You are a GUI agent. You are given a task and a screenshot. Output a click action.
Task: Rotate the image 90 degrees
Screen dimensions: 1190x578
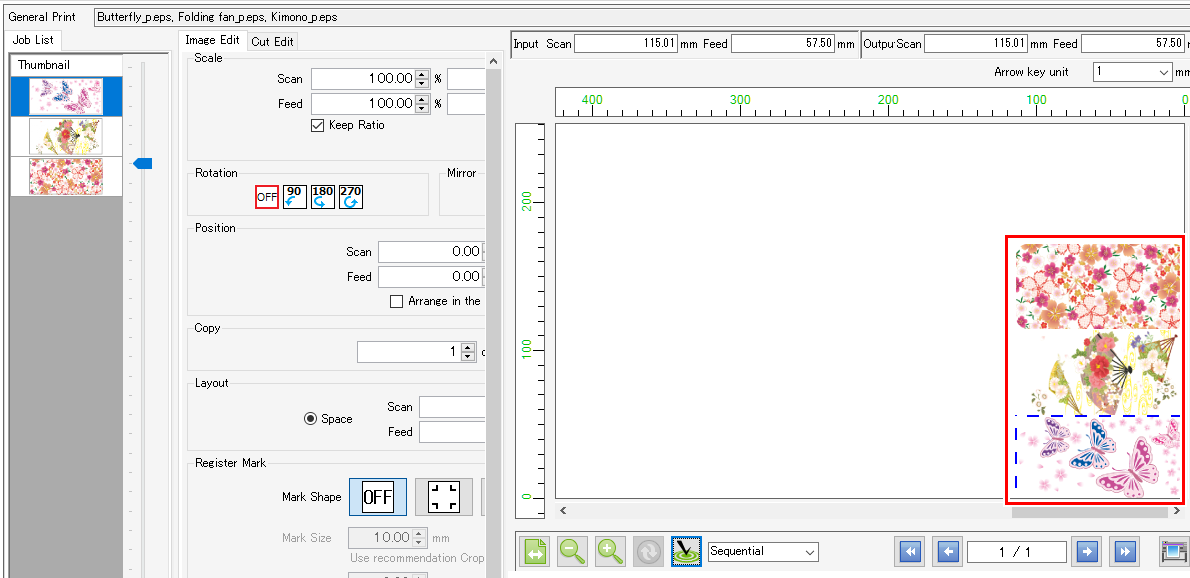pyautogui.click(x=293, y=197)
